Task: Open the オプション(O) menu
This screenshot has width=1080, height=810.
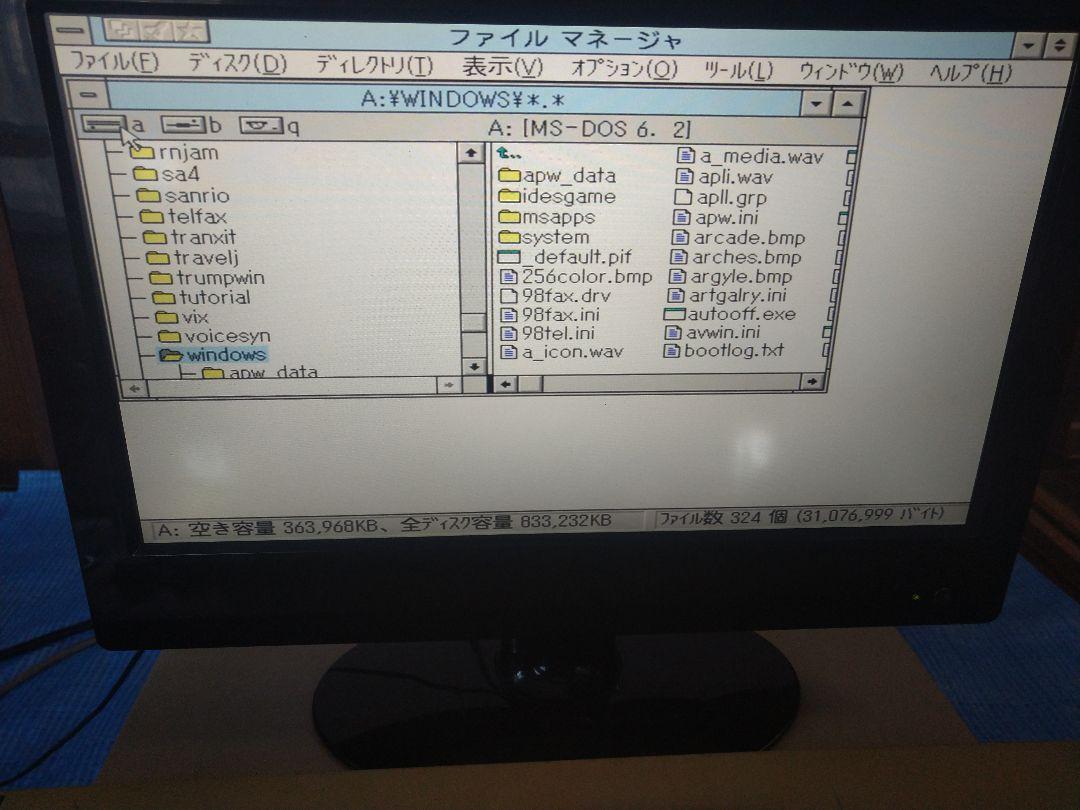Action: click(x=624, y=68)
